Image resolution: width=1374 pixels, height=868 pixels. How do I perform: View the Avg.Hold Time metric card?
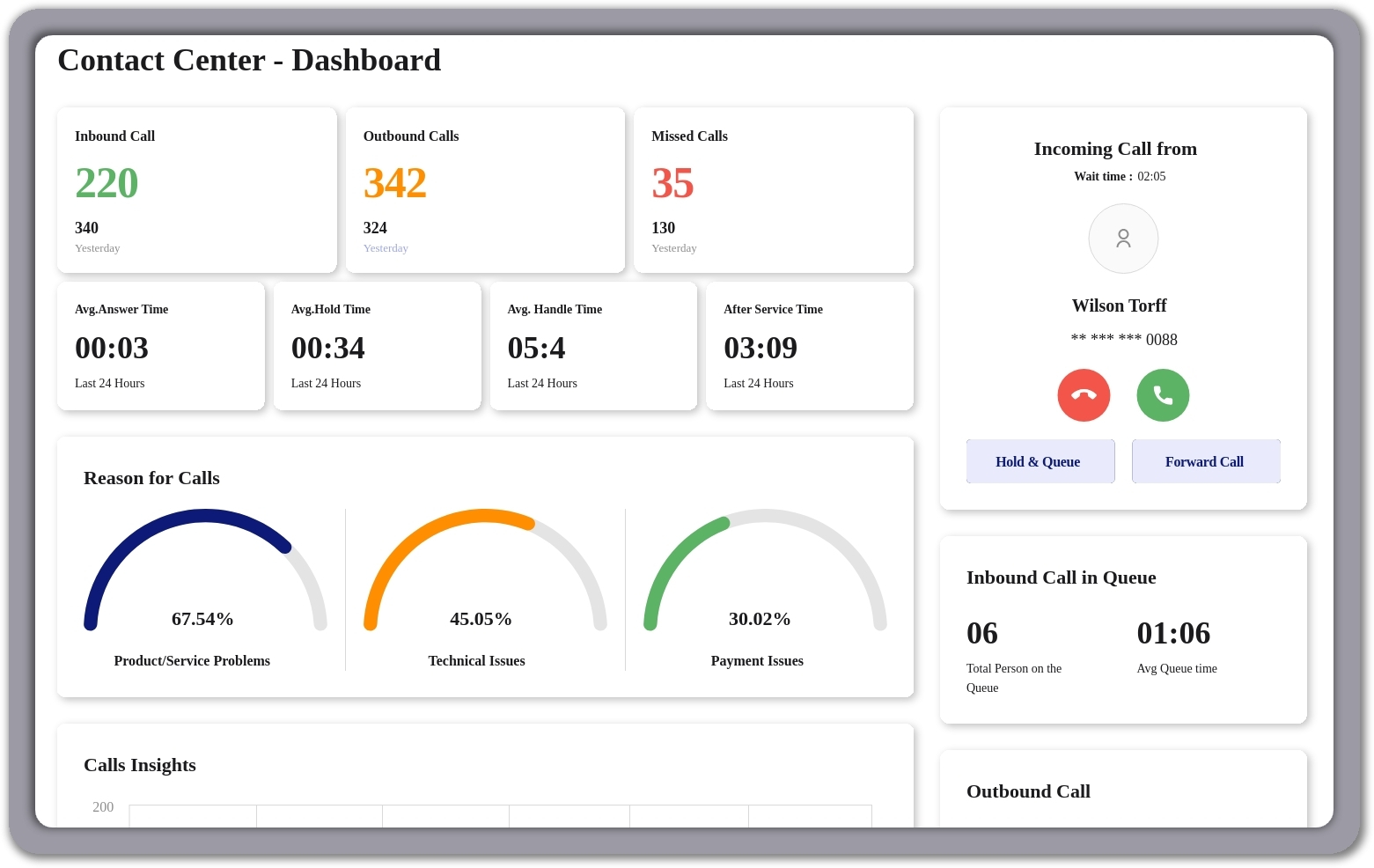click(377, 345)
